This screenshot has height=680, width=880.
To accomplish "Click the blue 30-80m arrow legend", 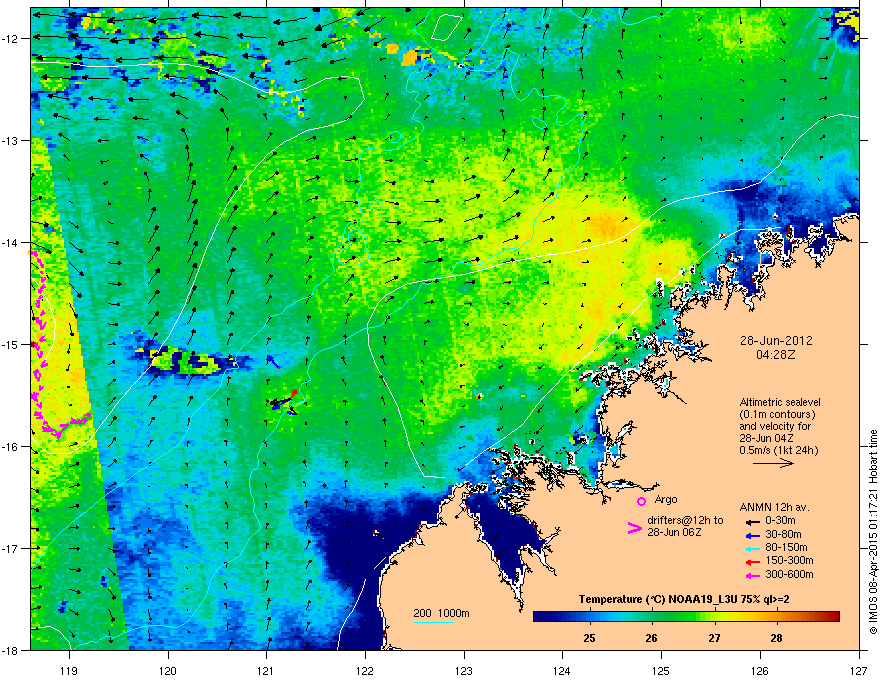I will click(x=752, y=535).
